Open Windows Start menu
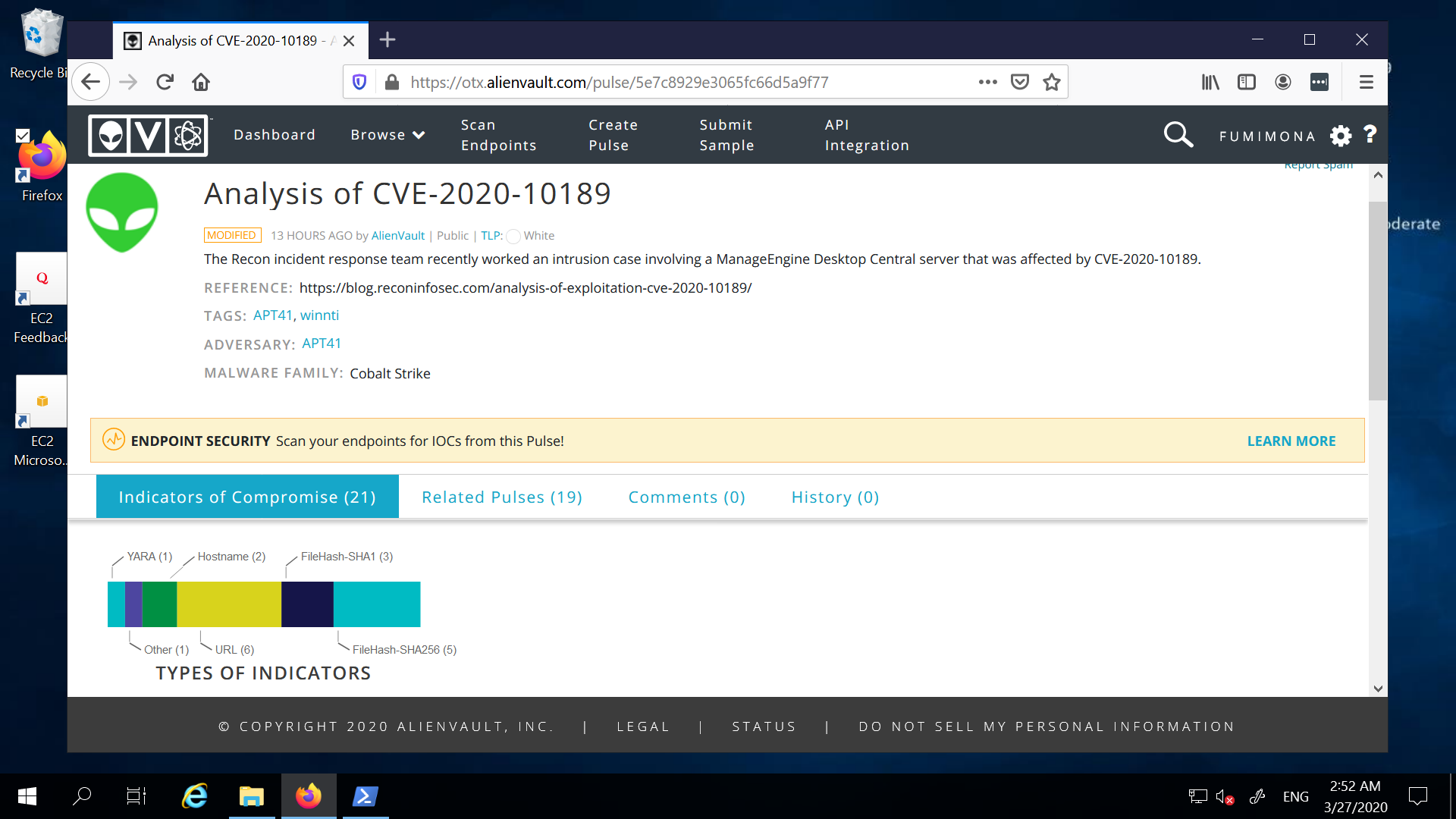 [x=27, y=796]
